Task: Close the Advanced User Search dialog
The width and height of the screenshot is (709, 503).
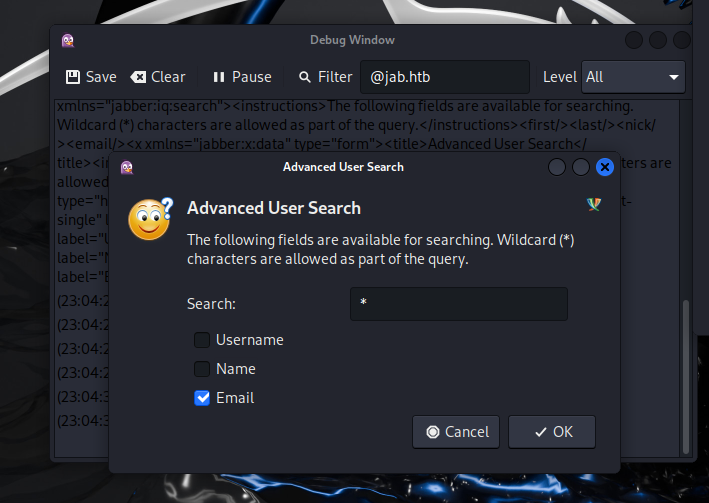Action: click(604, 167)
